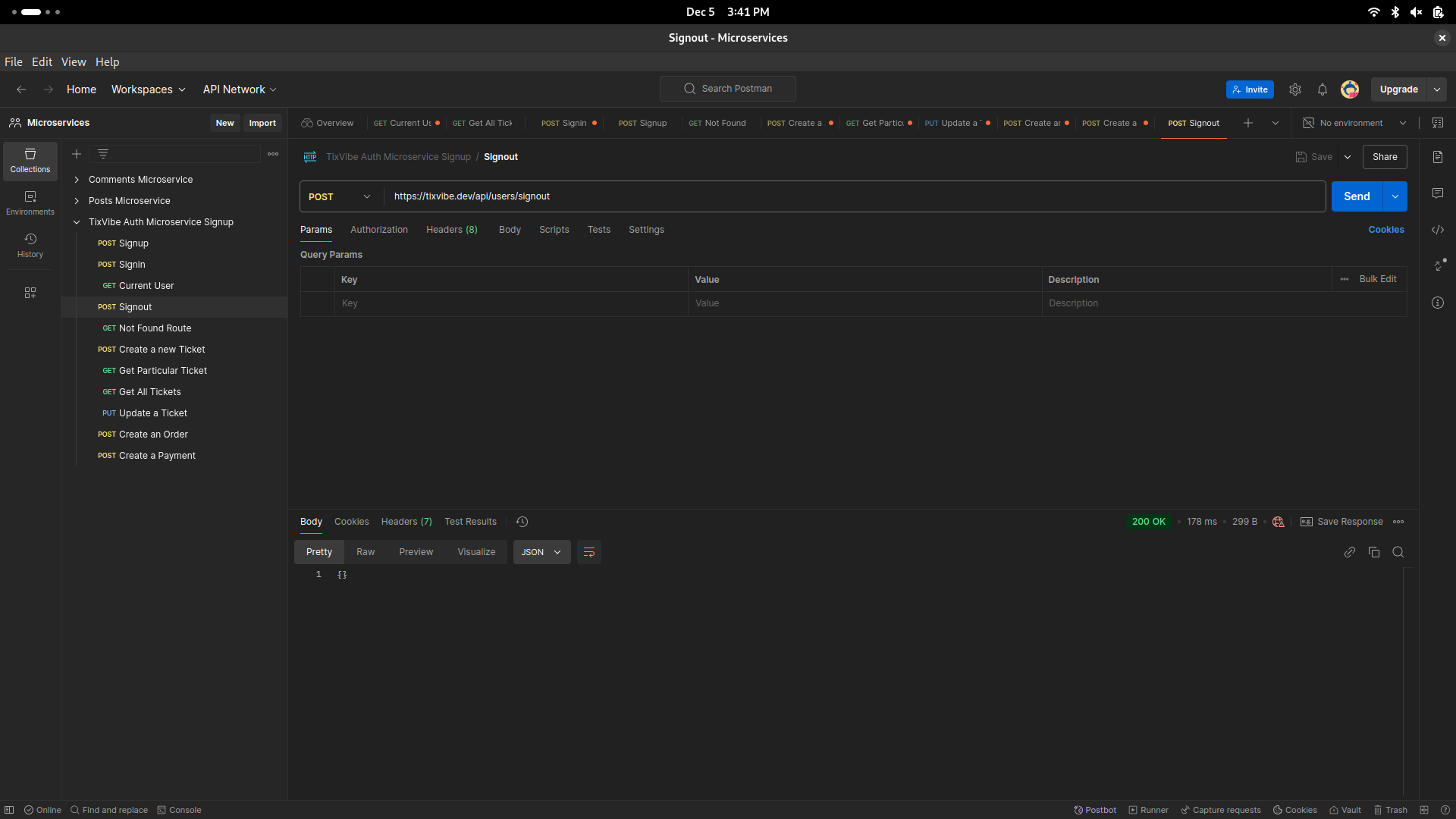Viewport: 1456px width, 819px height.
Task: Click the Import button
Action: (x=262, y=123)
